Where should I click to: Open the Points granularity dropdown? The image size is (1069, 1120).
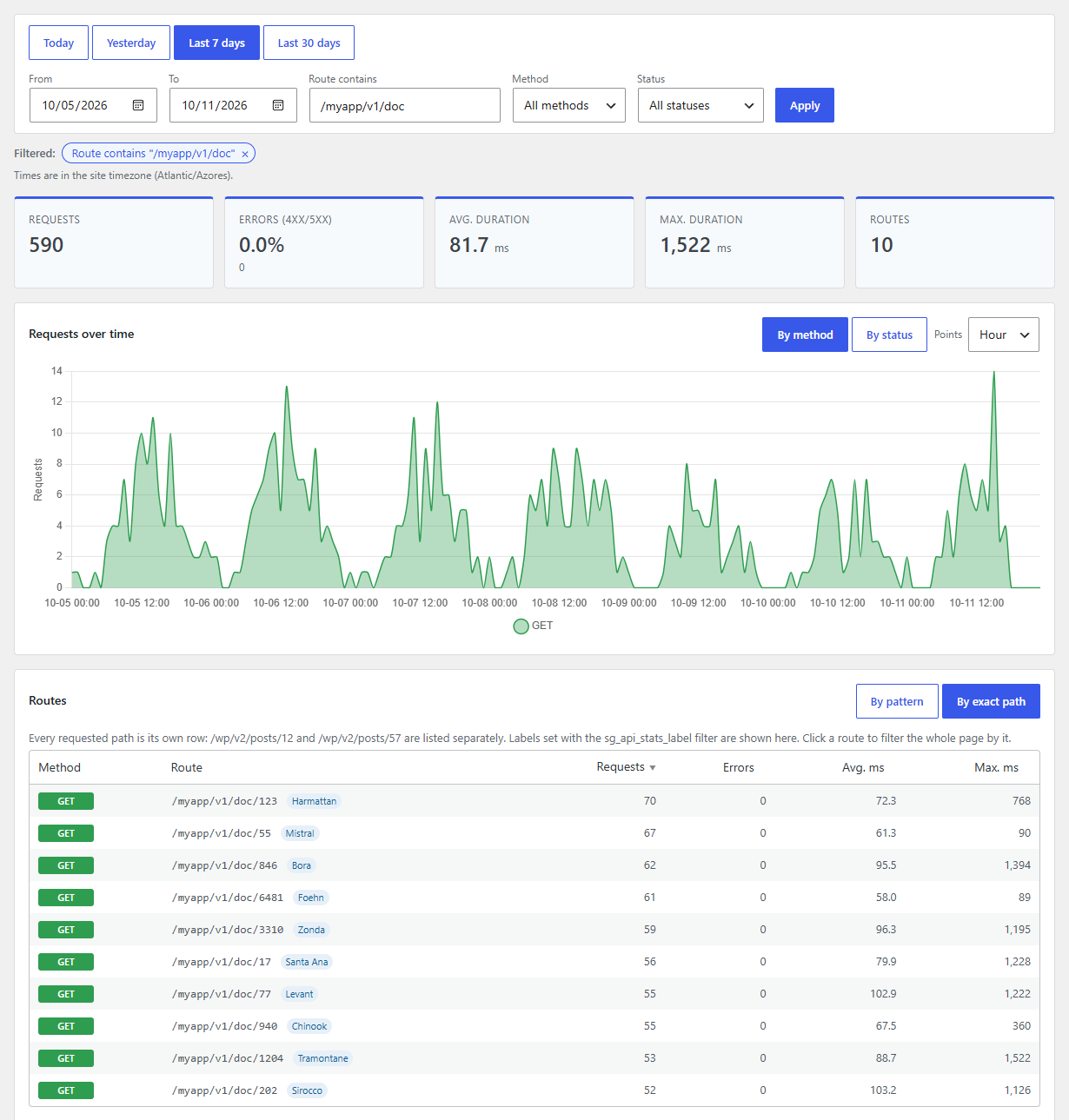click(x=1004, y=335)
